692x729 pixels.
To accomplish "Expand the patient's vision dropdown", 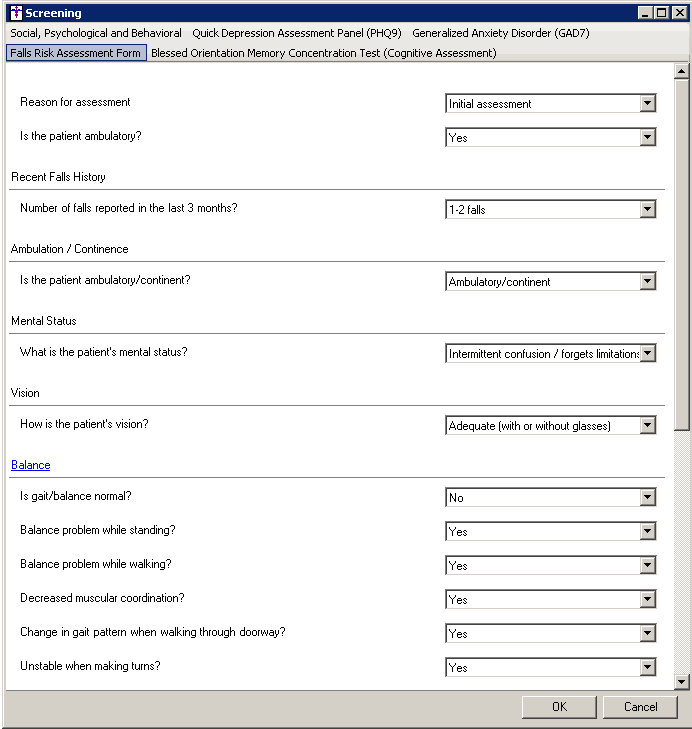I will coord(648,425).
